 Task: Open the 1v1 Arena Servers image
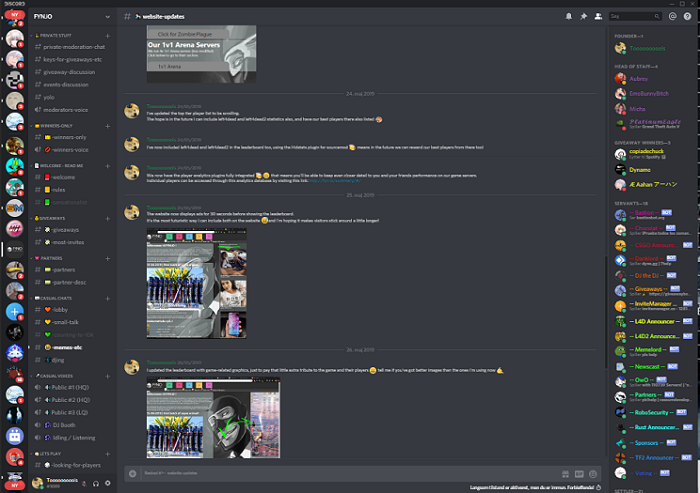tap(201, 54)
